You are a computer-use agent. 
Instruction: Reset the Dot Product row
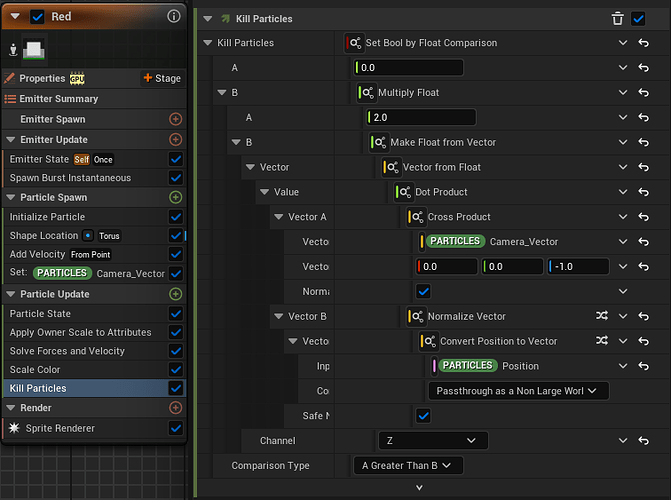pos(644,192)
